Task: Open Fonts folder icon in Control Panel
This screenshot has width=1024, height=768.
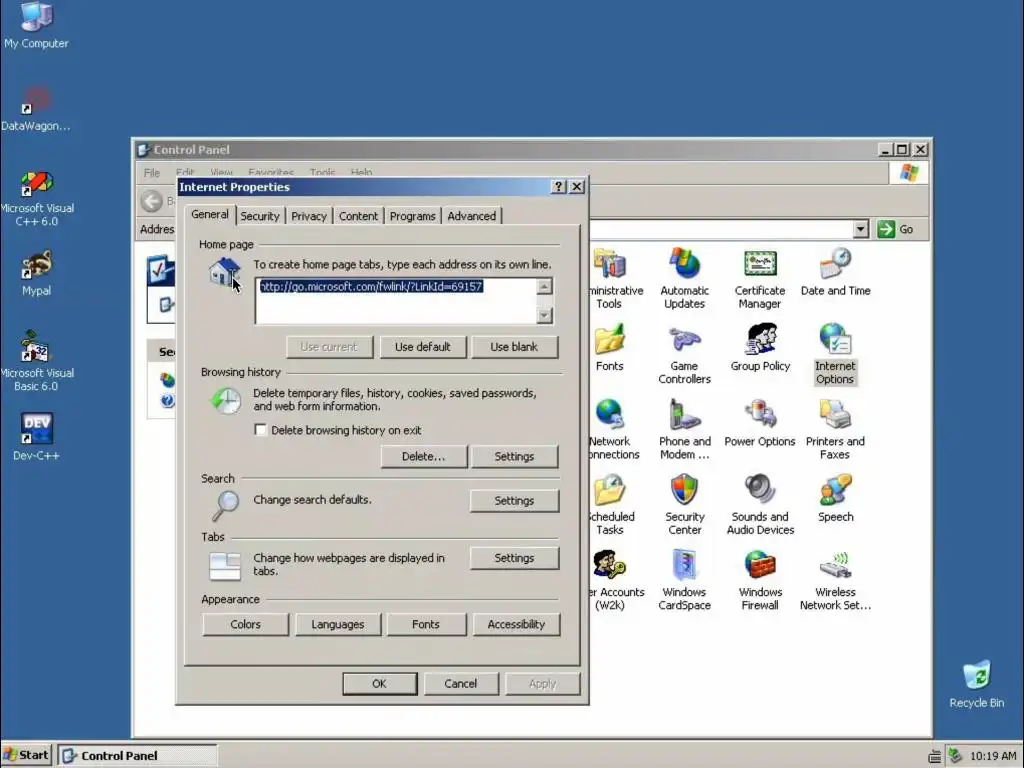Action: click(x=609, y=347)
